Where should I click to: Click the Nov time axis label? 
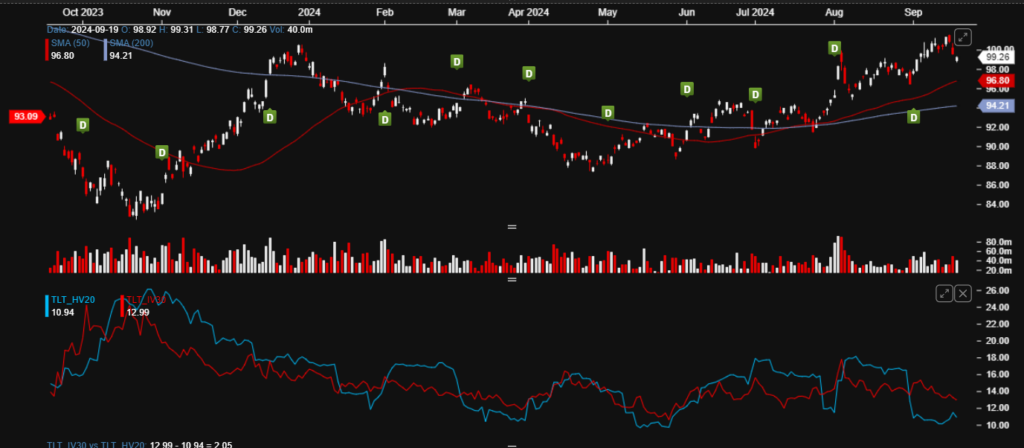click(x=161, y=12)
